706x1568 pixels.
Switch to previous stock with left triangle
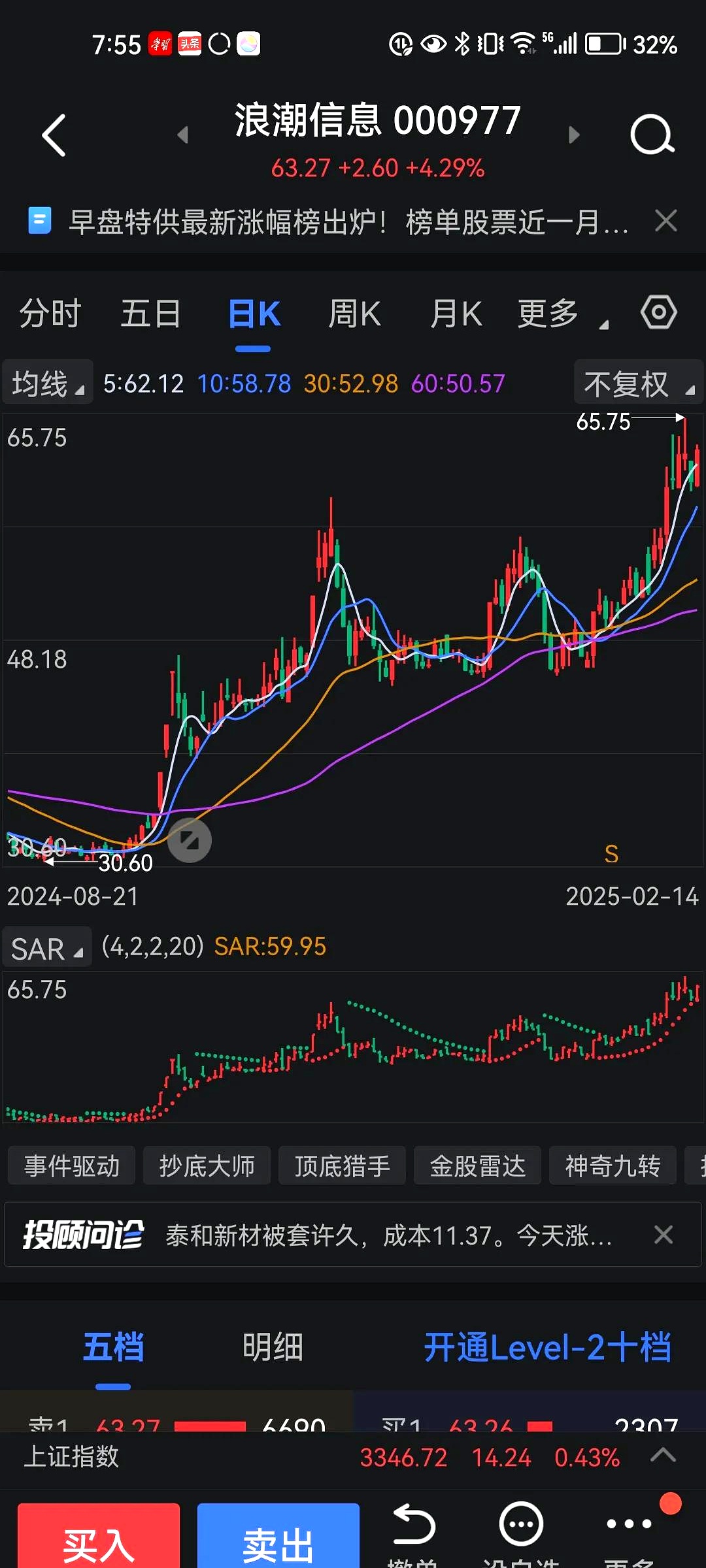point(182,135)
